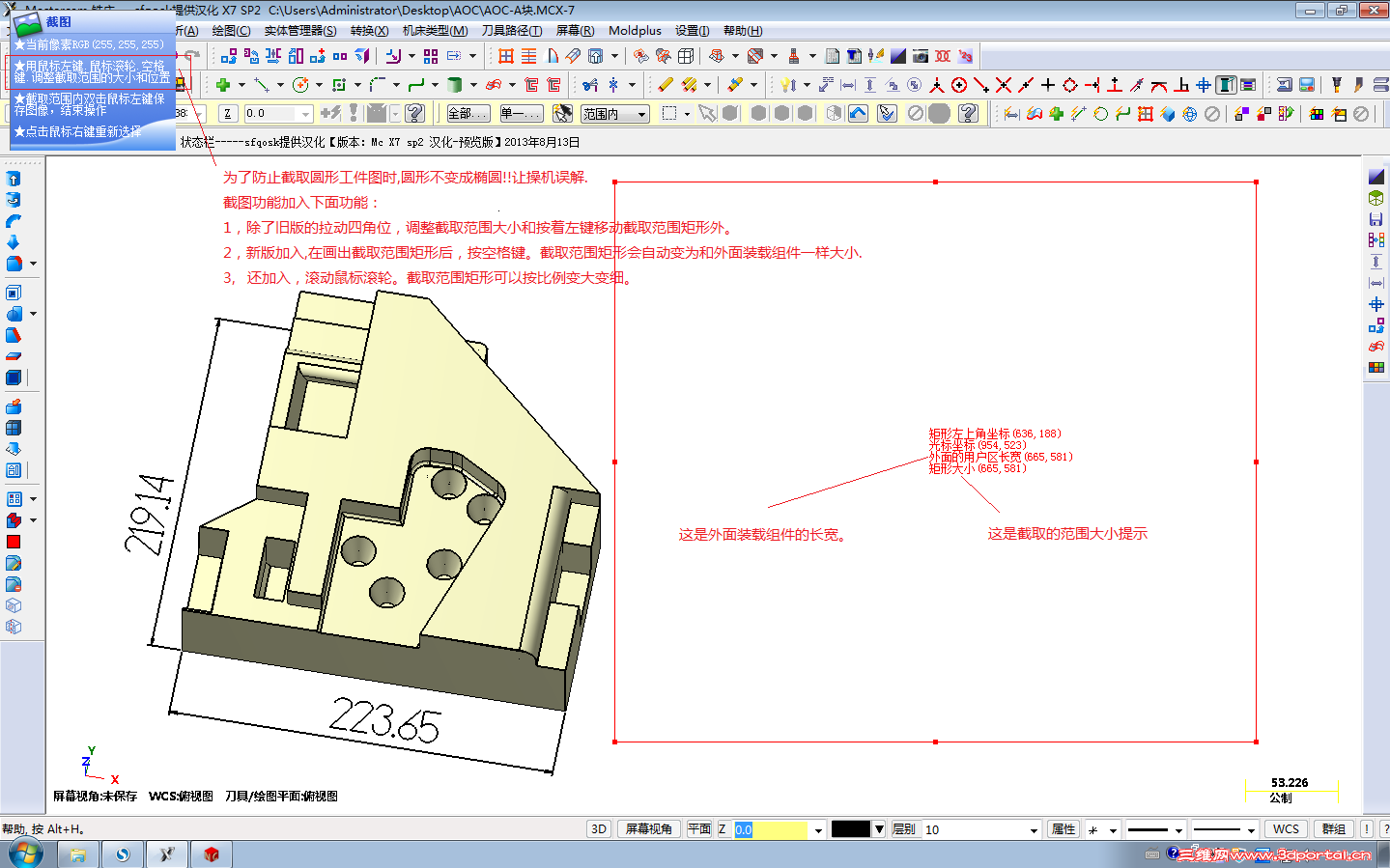1390x868 pixels.
Task: Expand the dropdown arrow next to the line tool
Action: (280, 85)
